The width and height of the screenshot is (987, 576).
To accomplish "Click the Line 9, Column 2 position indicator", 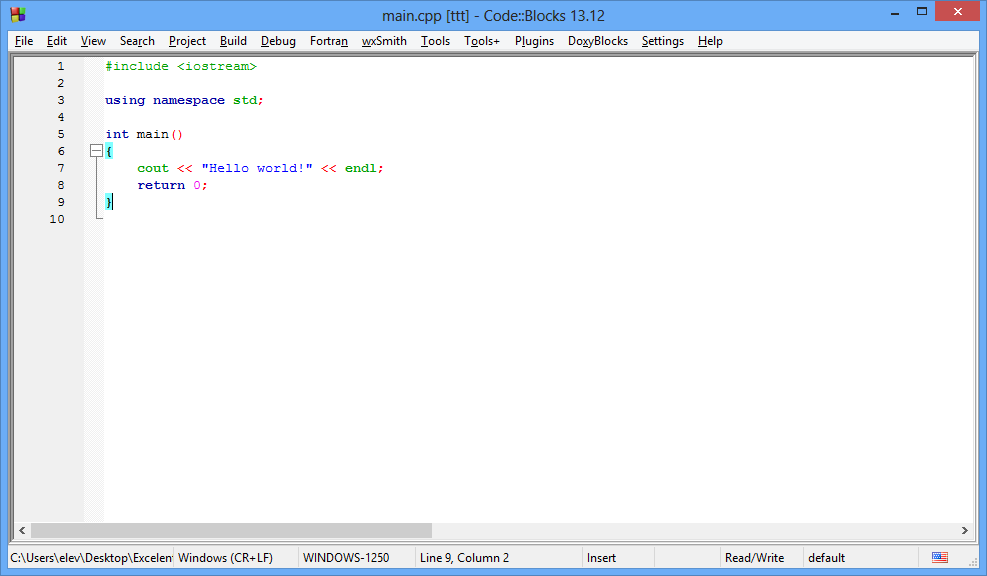I will [465, 558].
